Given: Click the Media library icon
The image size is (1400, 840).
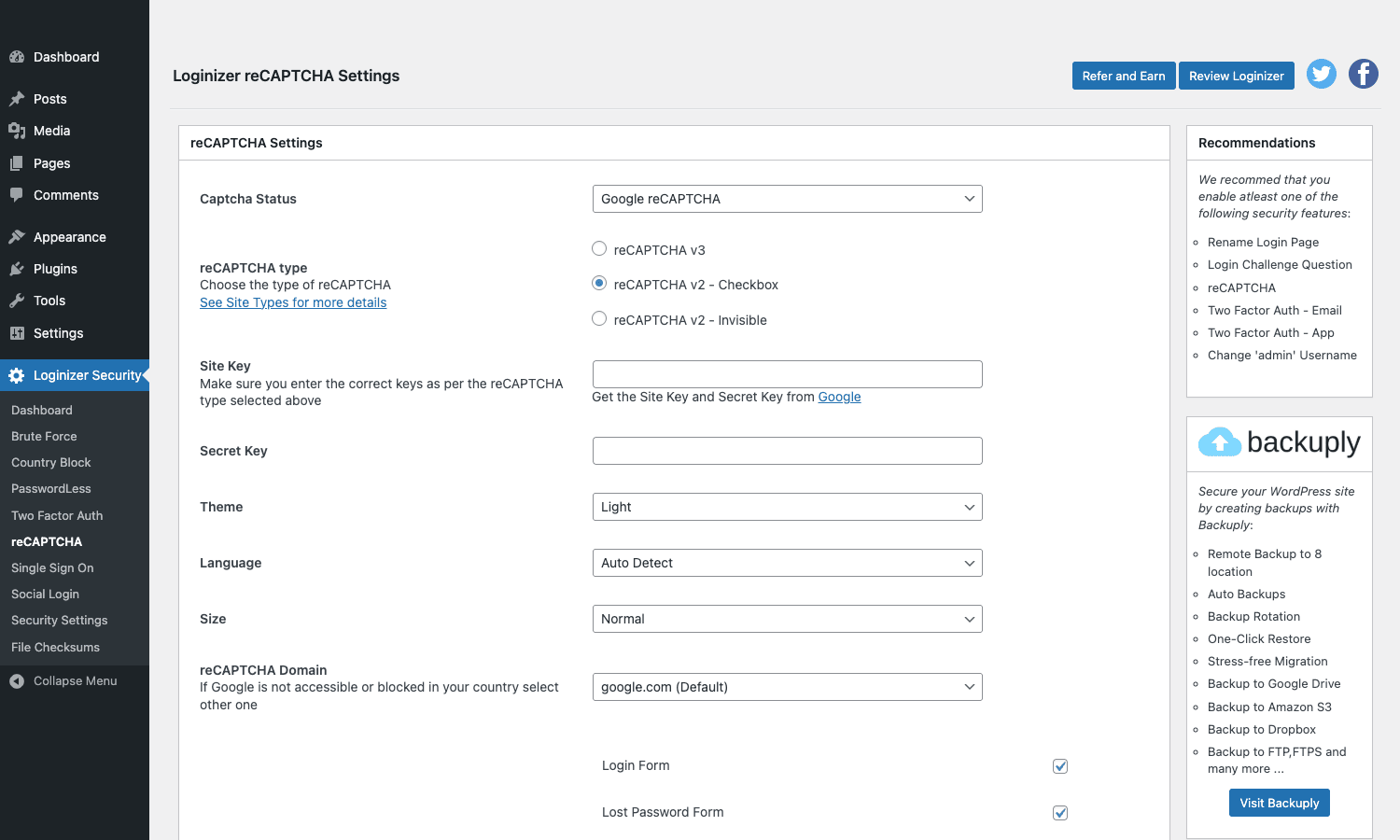Looking at the screenshot, I should 17,131.
